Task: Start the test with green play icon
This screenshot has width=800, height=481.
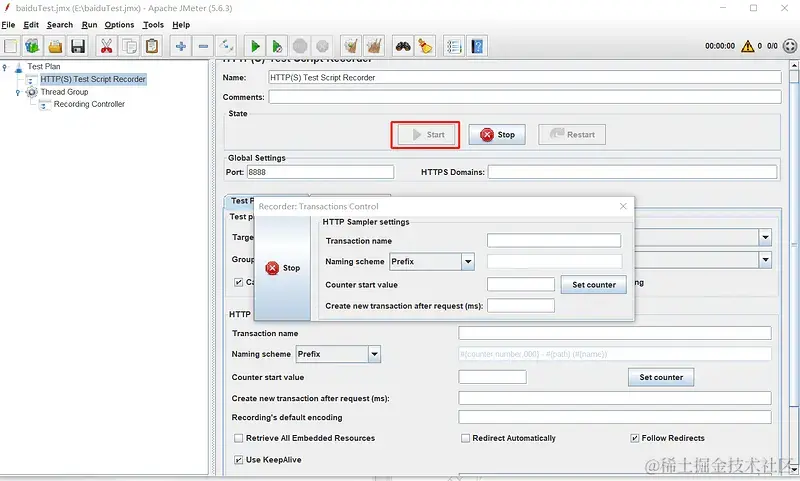Action: coord(255,46)
